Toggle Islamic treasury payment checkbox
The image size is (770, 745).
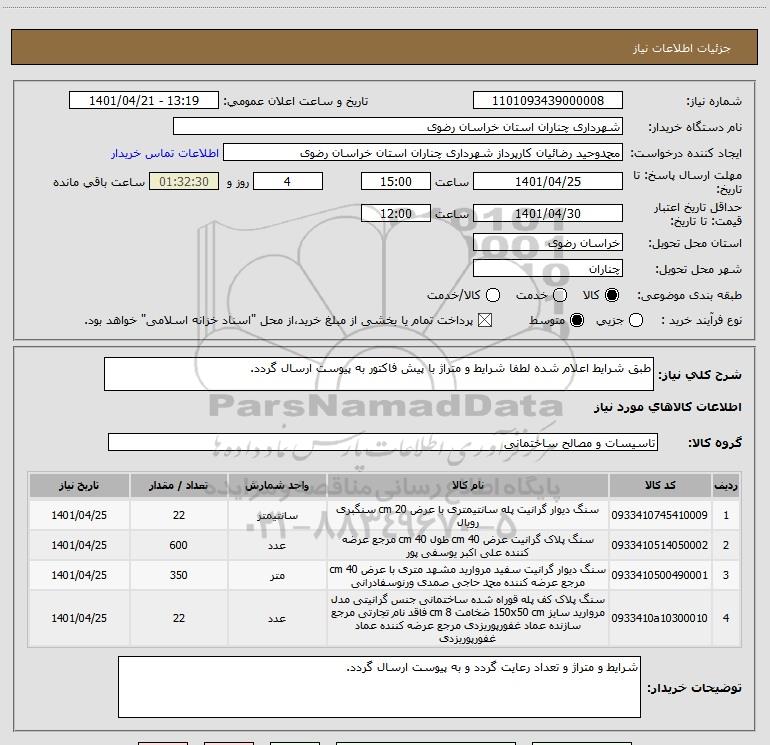point(485,320)
